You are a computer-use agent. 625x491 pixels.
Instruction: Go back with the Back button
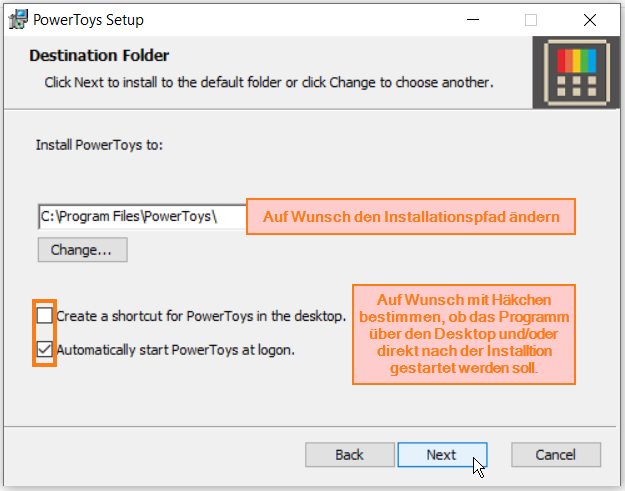pyautogui.click(x=350, y=455)
